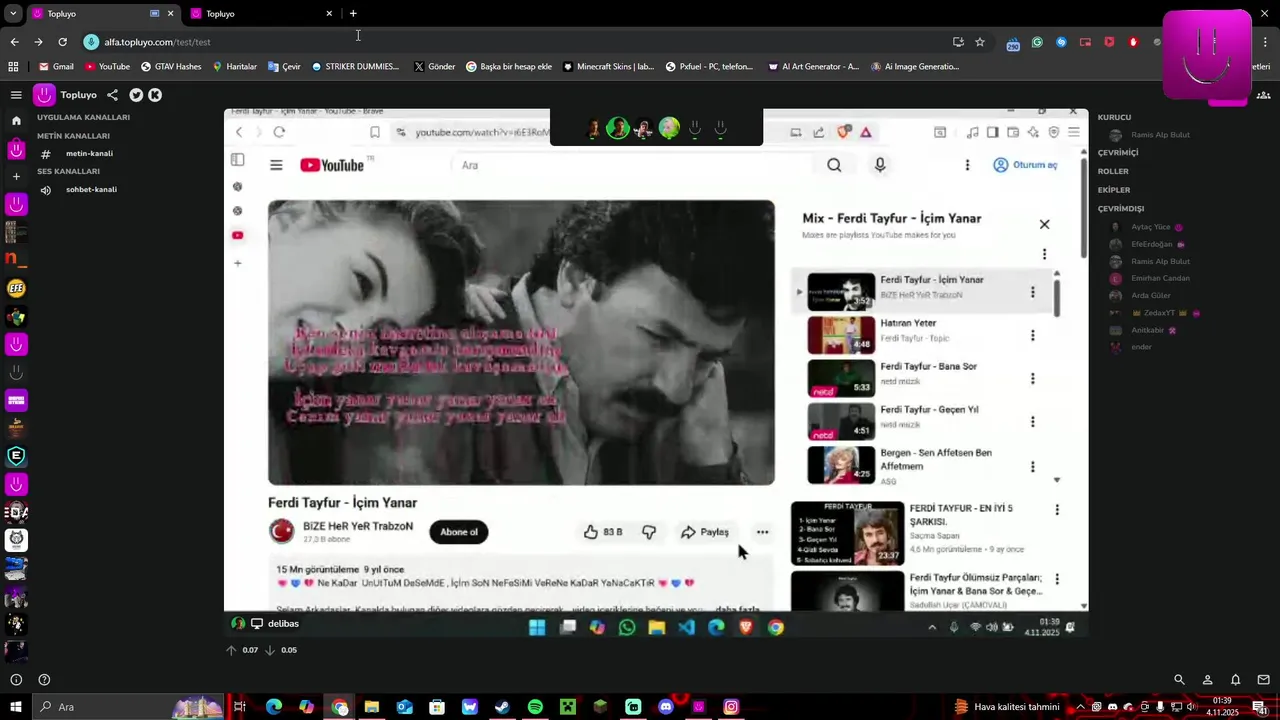Image resolution: width=1280 pixels, height=720 pixels.
Task: Open Spotify from Windows taskbar
Action: pyautogui.click(x=535, y=707)
